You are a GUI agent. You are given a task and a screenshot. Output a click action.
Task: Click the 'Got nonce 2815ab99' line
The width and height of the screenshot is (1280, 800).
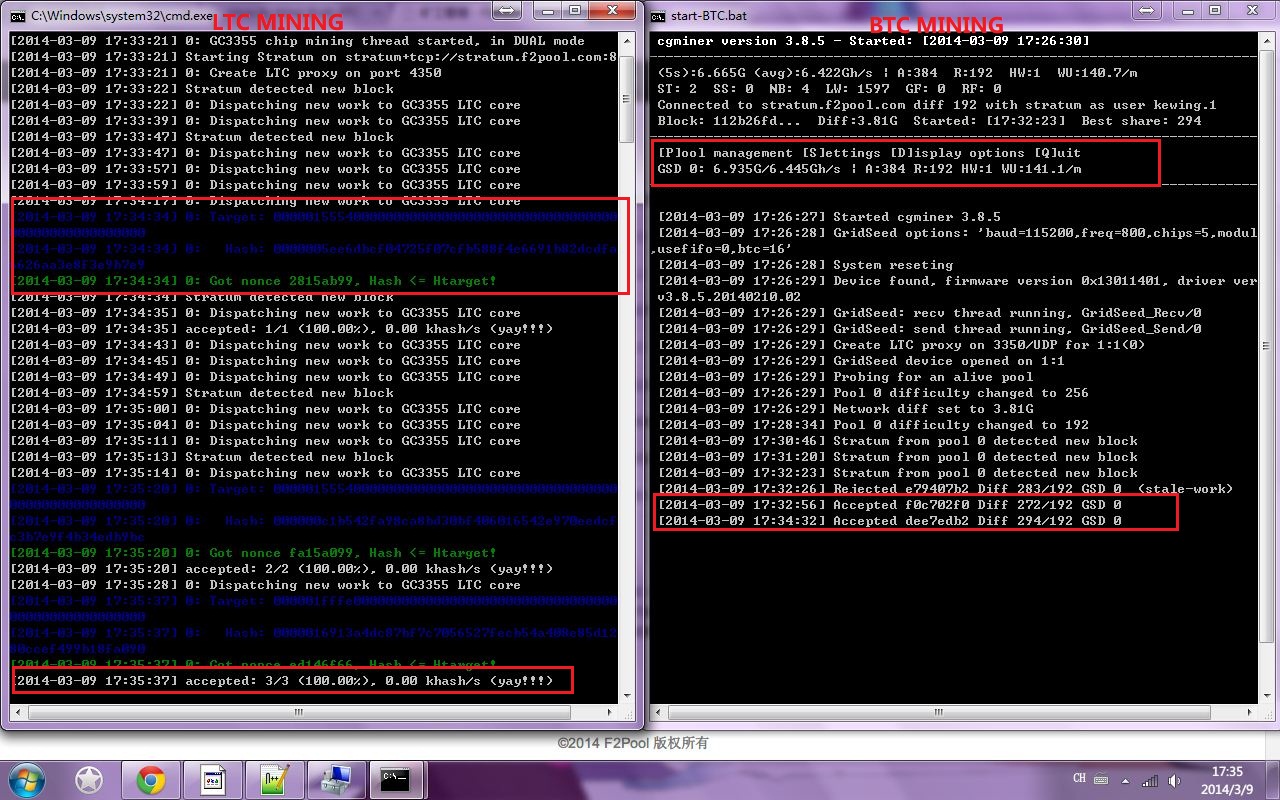coord(253,281)
